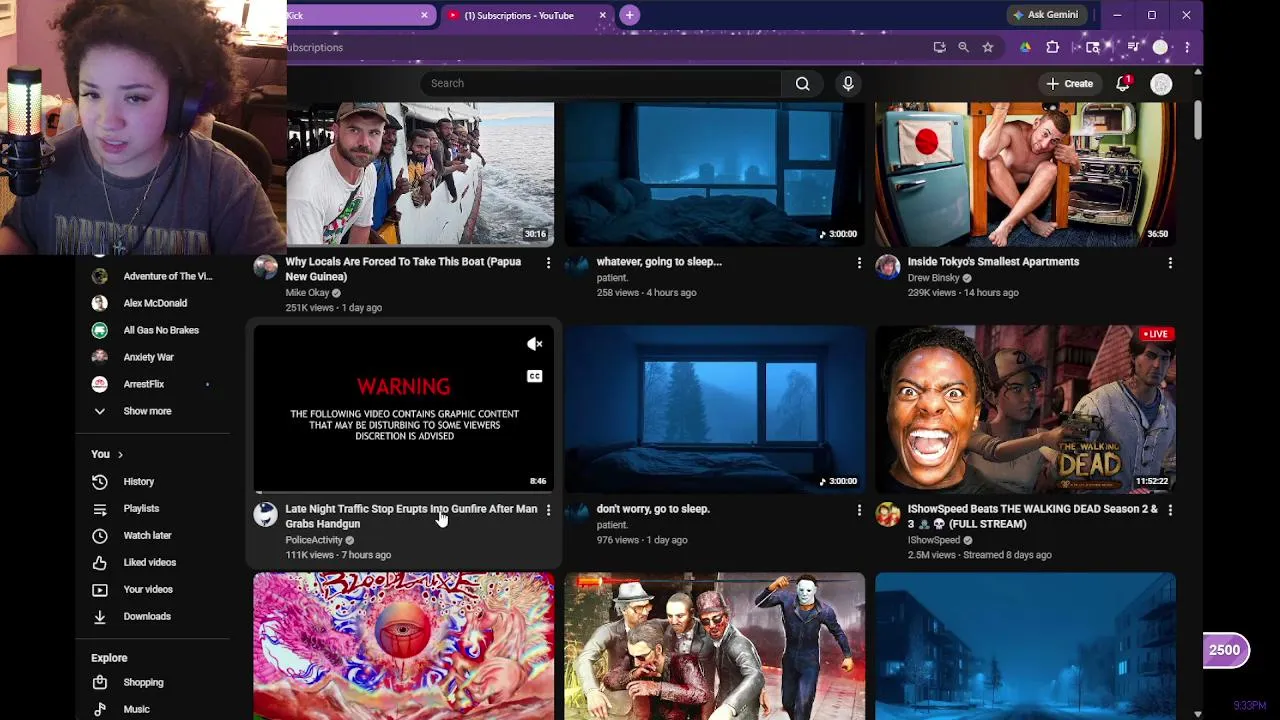Open the IShowSpeed Walking Dead live thumbnail
The image size is (1280, 720).
pos(1026,408)
